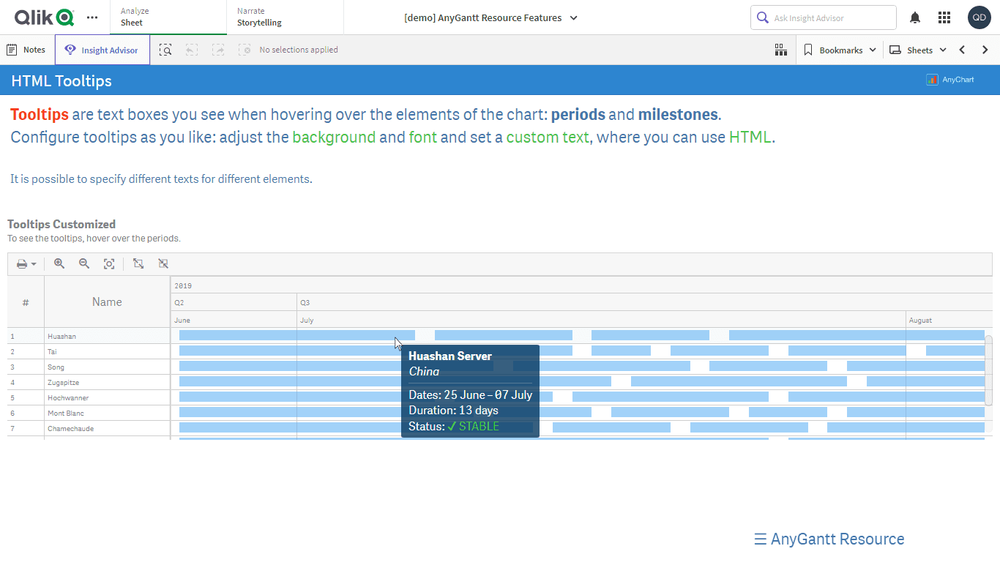Toggle the Notes panel

[x=26, y=50]
